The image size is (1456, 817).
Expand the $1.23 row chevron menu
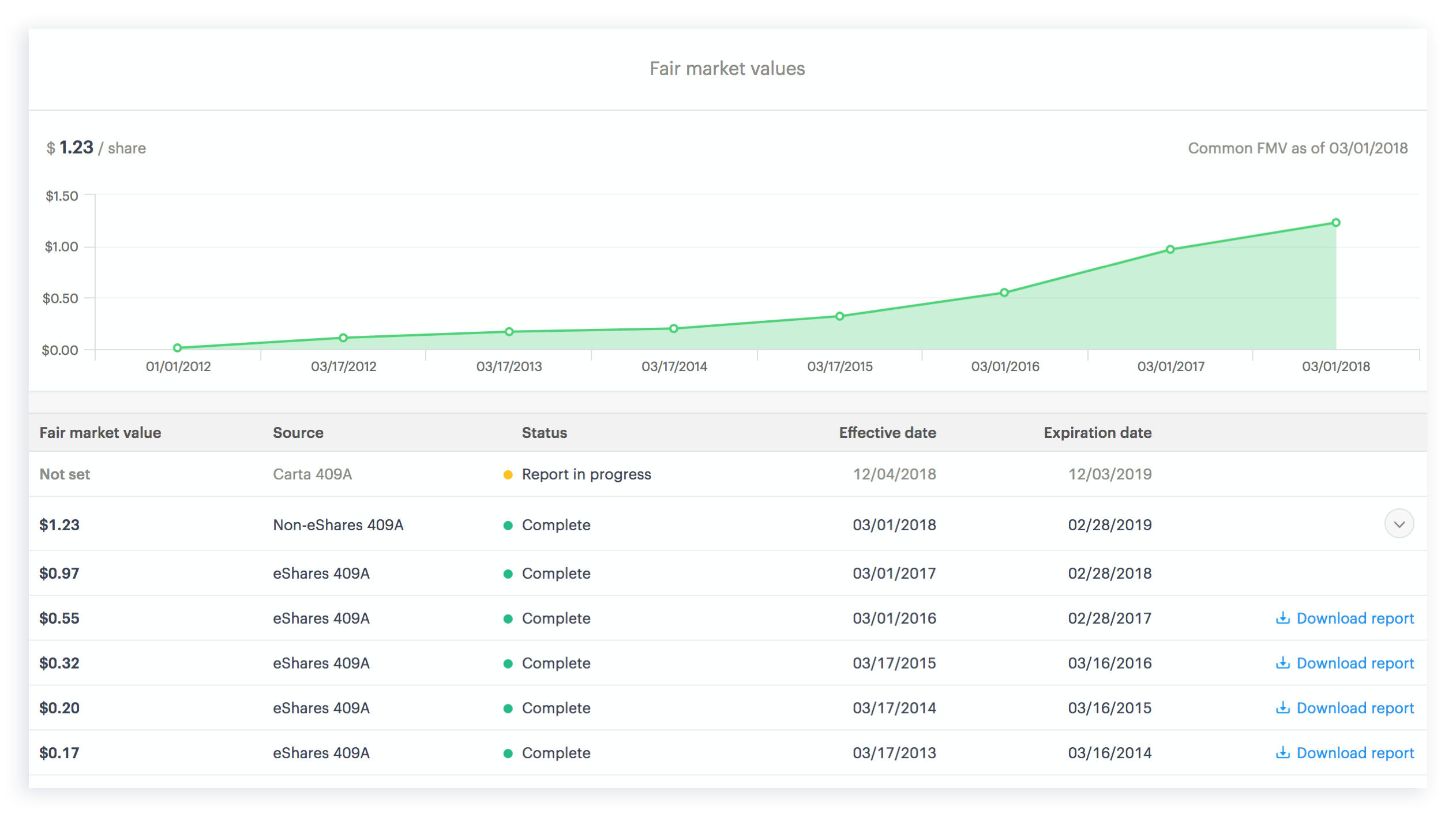click(1399, 524)
